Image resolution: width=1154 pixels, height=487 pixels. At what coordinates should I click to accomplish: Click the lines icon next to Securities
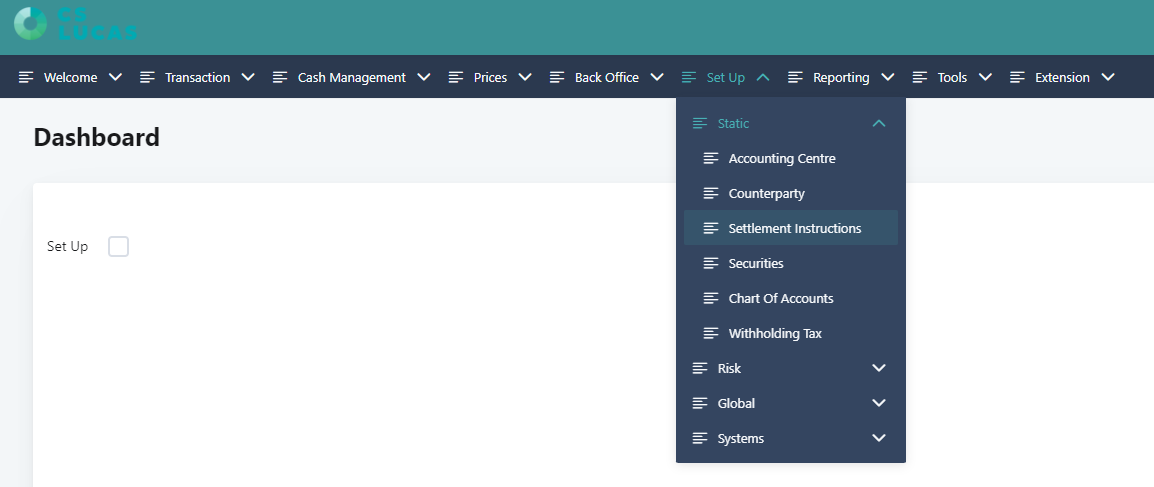point(711,263)
